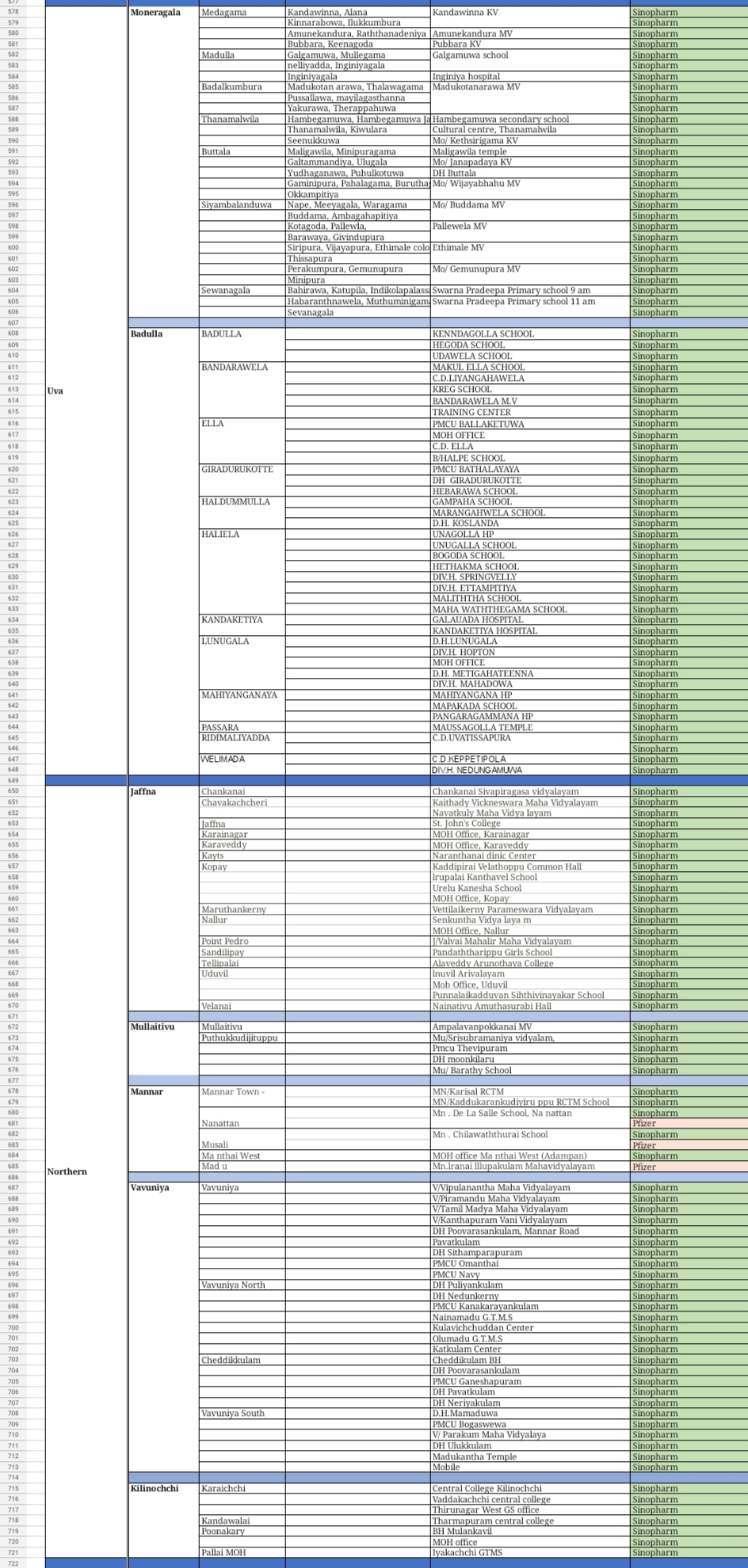Select the 'UNAGOLLA HP' cell
This screenshot has height=1568, width=748.
[530, 535]
